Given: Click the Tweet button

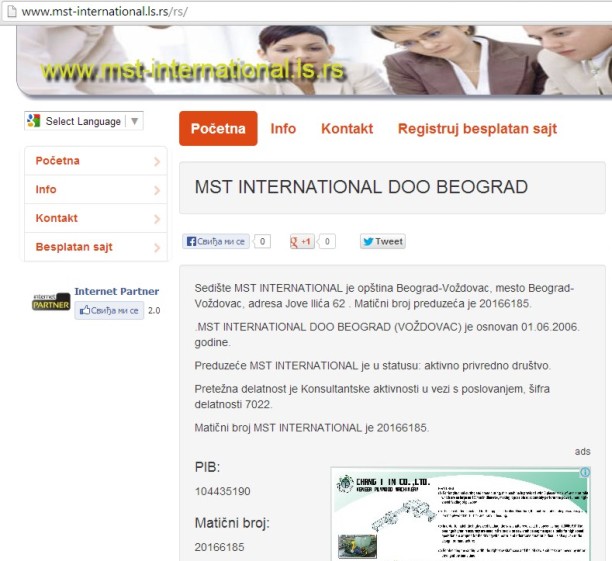Looking at the screenshot, I should tap(382, 241).
